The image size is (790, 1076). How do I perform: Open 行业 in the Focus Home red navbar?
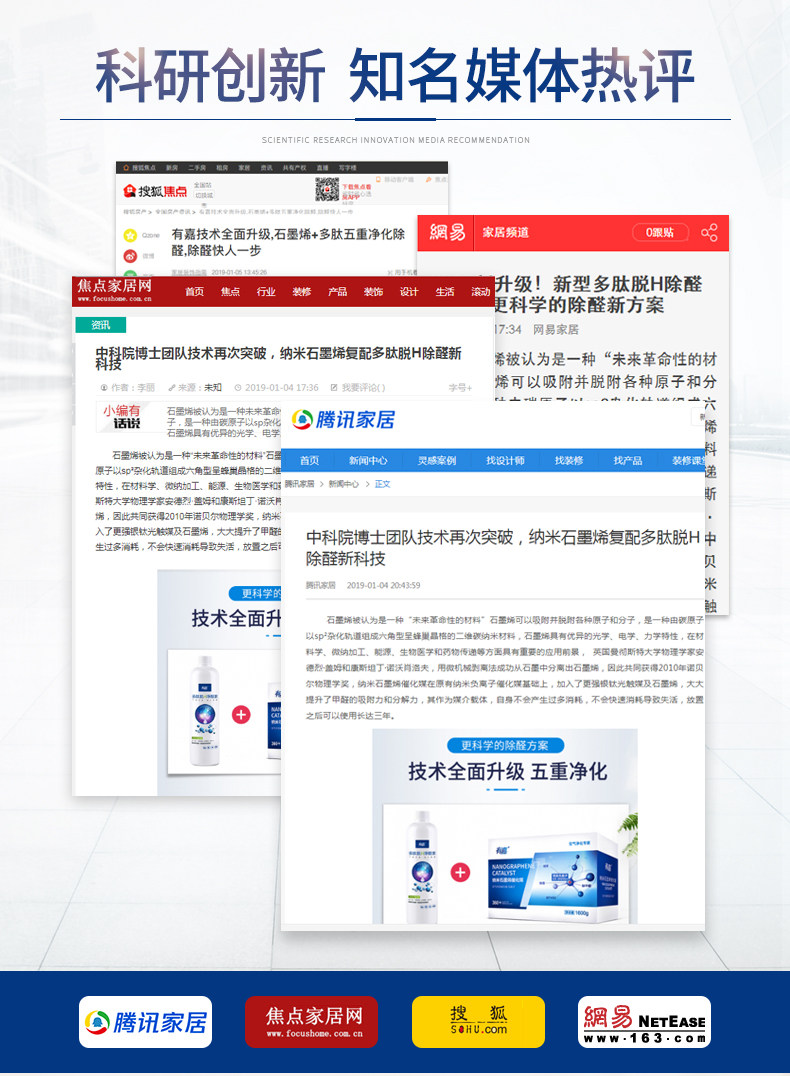click(266, 292)
